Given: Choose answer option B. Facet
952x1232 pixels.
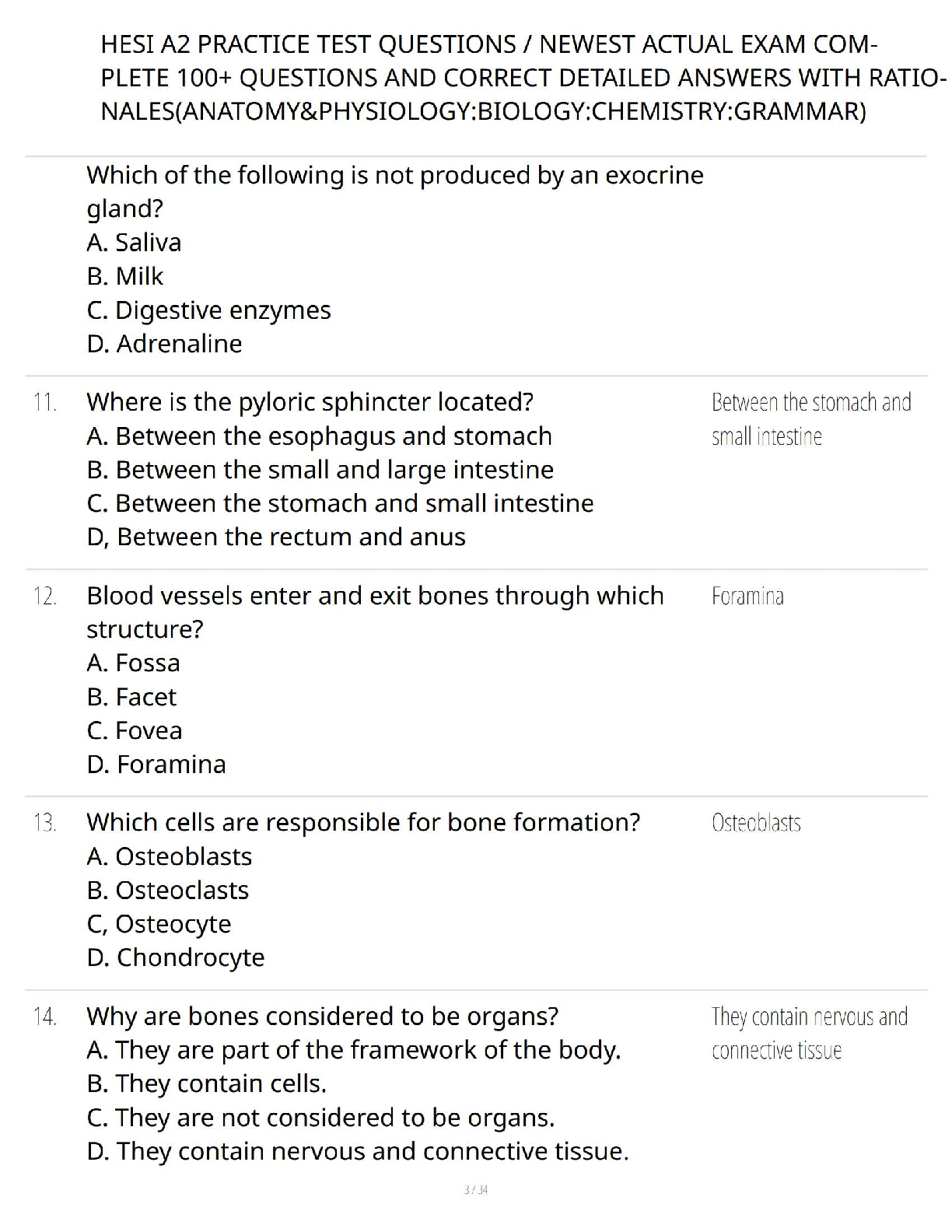Looking at the screenshot, I should point(131,697).
